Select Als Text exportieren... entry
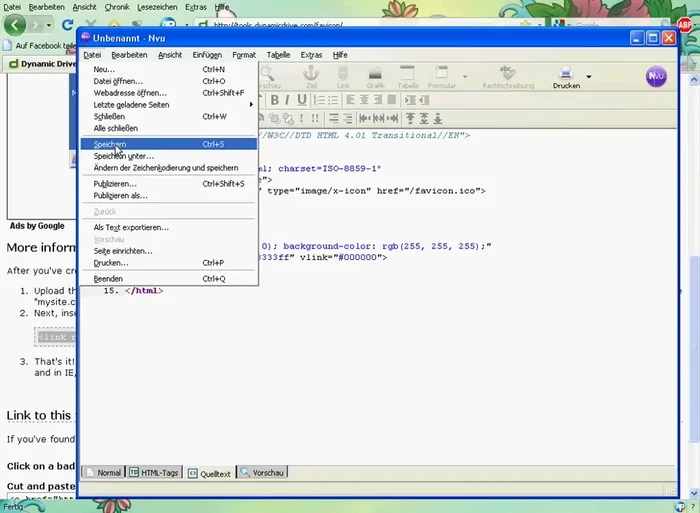The image size is (700, 513). tap(169, 227)
